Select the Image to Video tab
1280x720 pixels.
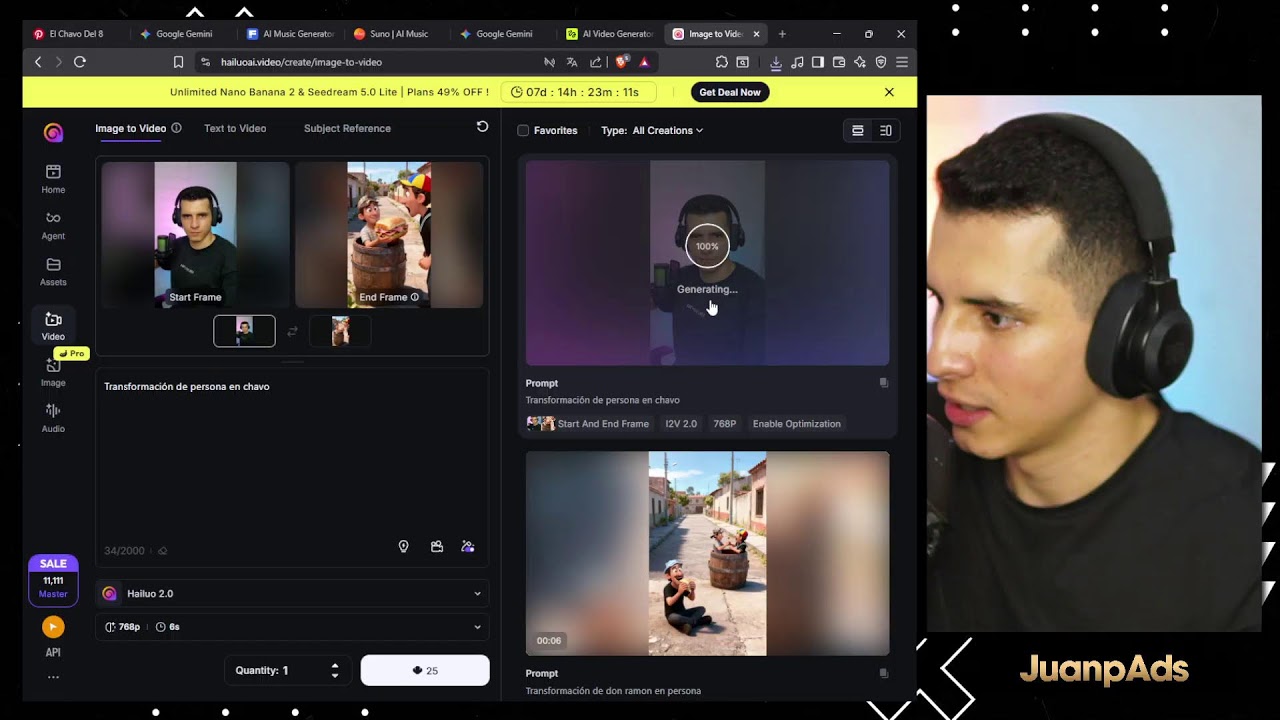(130, 128)
